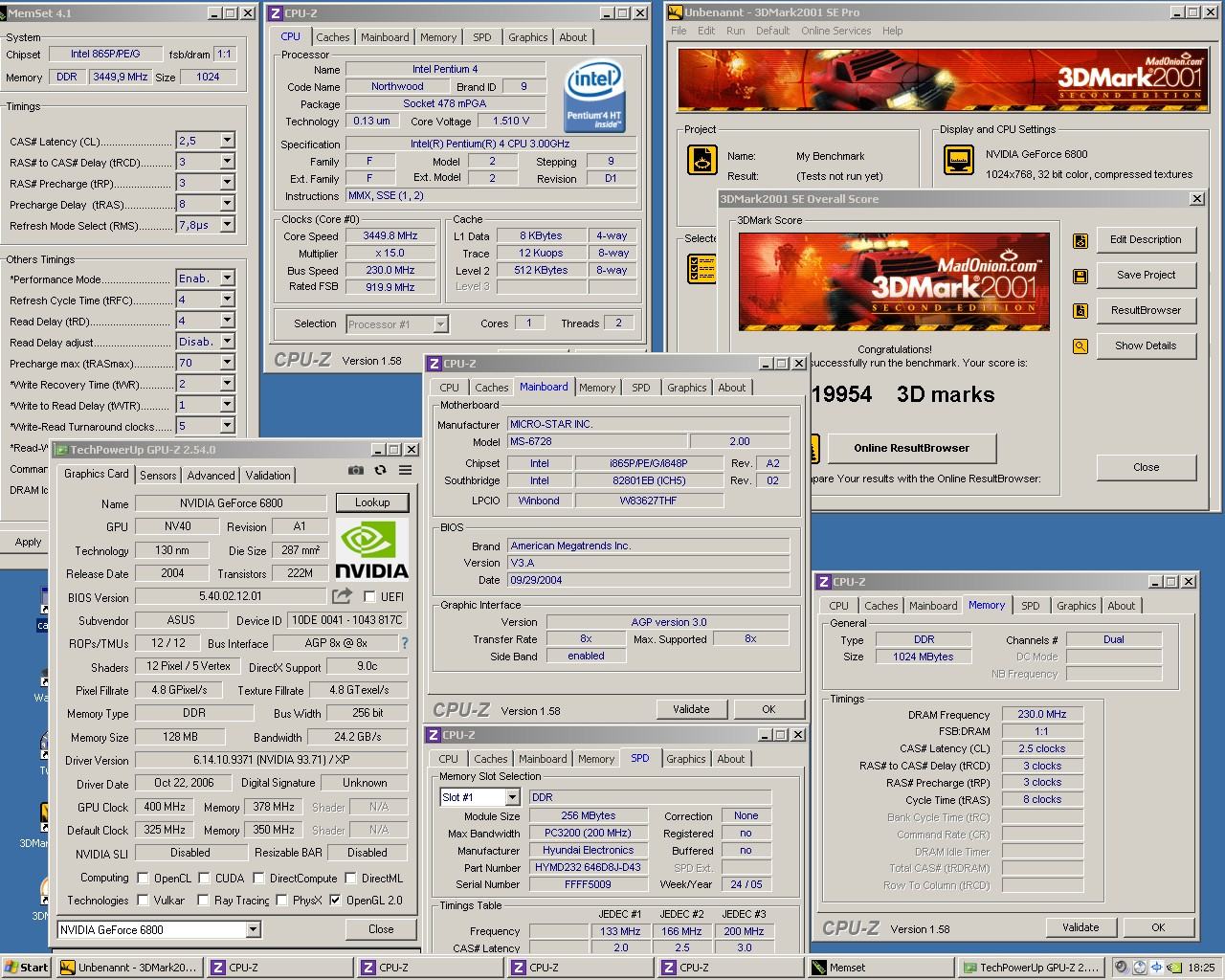Open the Write Recovery Time (tWR) dropdown
1225x980 pixels.
point(227,384)
